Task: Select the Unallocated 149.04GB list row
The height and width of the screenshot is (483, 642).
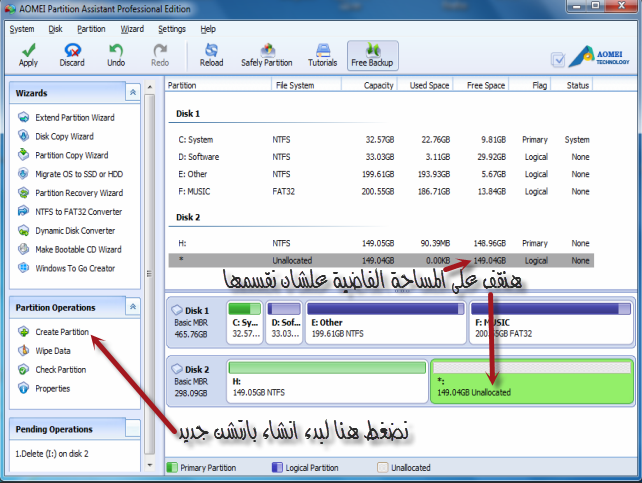Action: (x=381, y=260)
